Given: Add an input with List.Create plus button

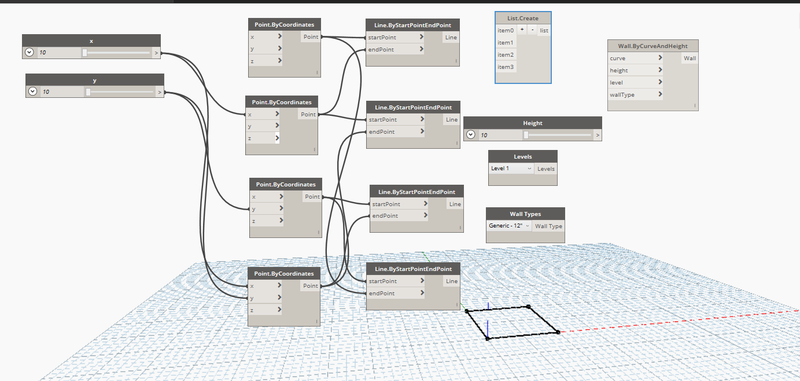Looking at the screenshot, I should click(522, 30).
